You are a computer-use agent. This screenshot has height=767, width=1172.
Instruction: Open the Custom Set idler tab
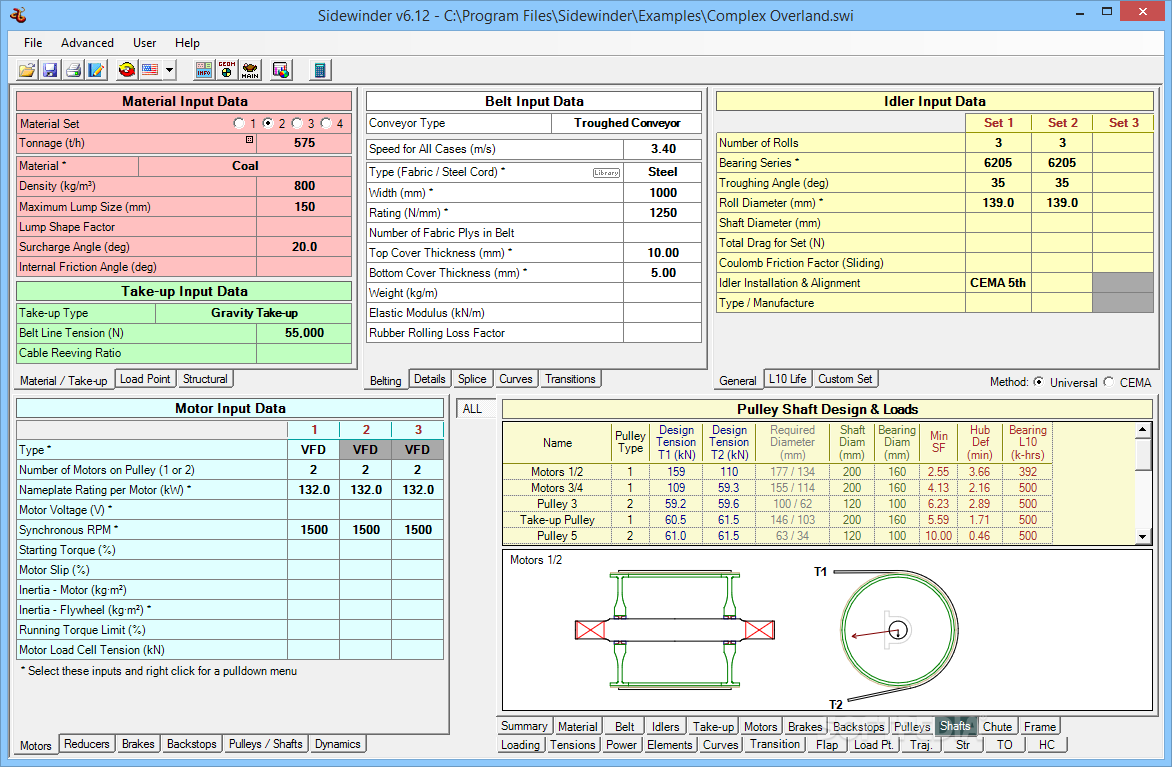pyautogui.click(x=845, y=379)
